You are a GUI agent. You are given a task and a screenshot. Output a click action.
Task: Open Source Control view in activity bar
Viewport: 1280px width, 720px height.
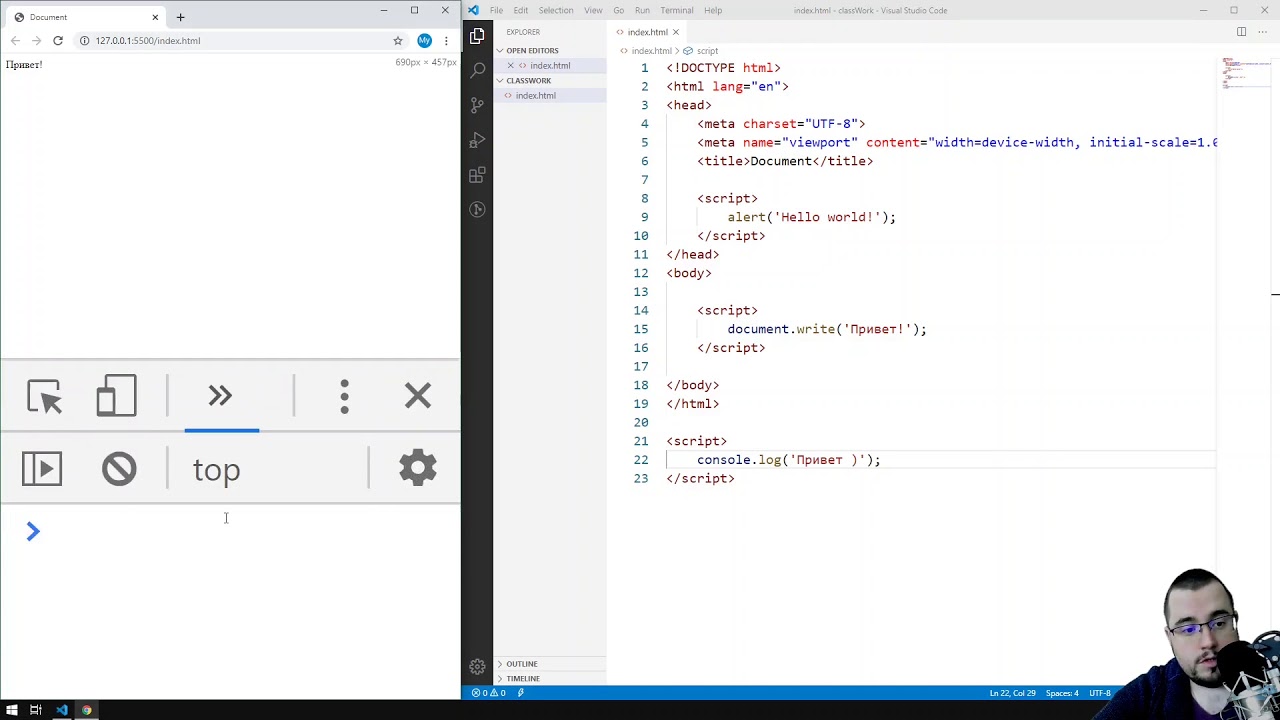(477, 105)
